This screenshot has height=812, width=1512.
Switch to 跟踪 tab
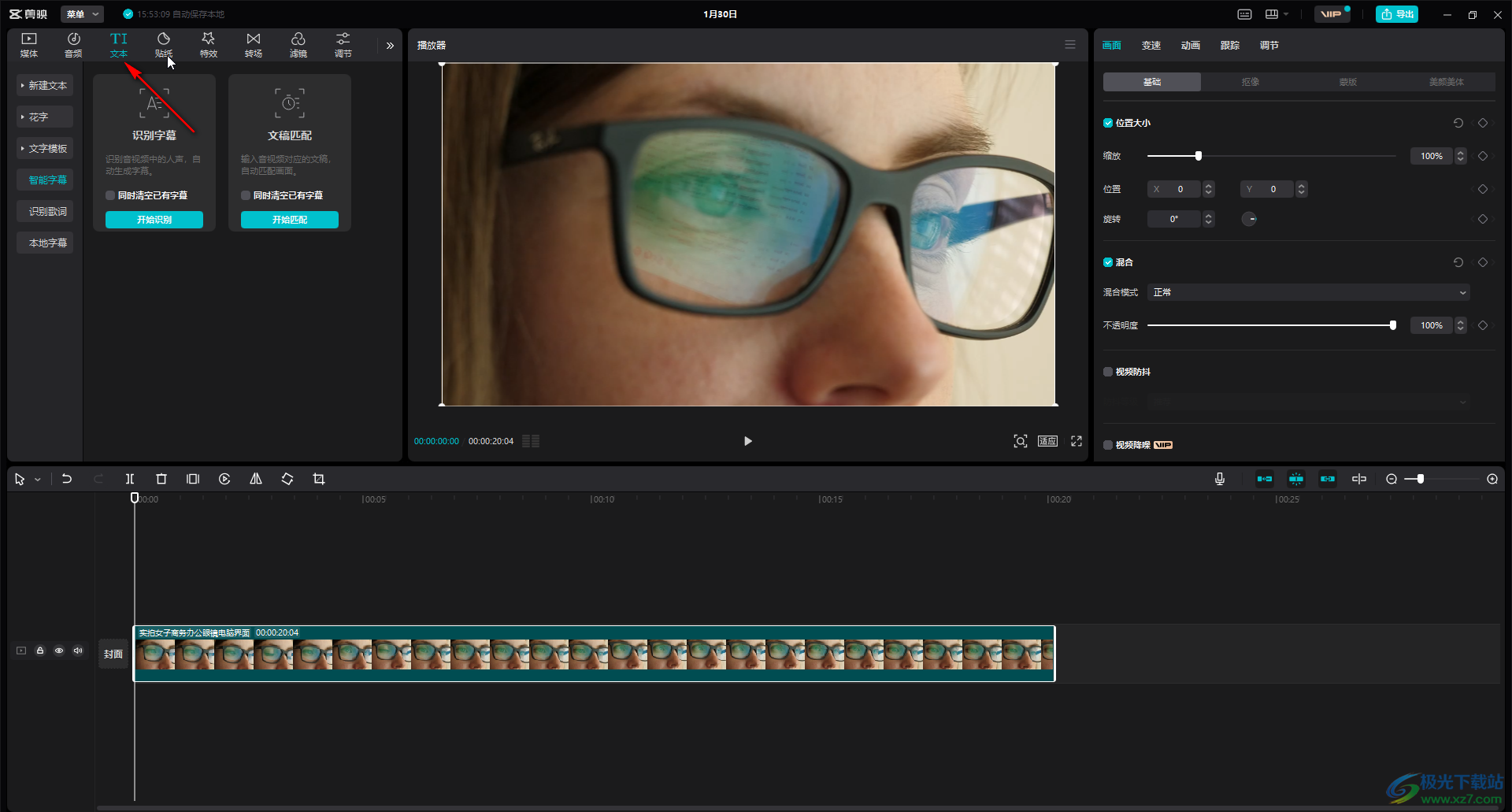[x=1230, y=46]
